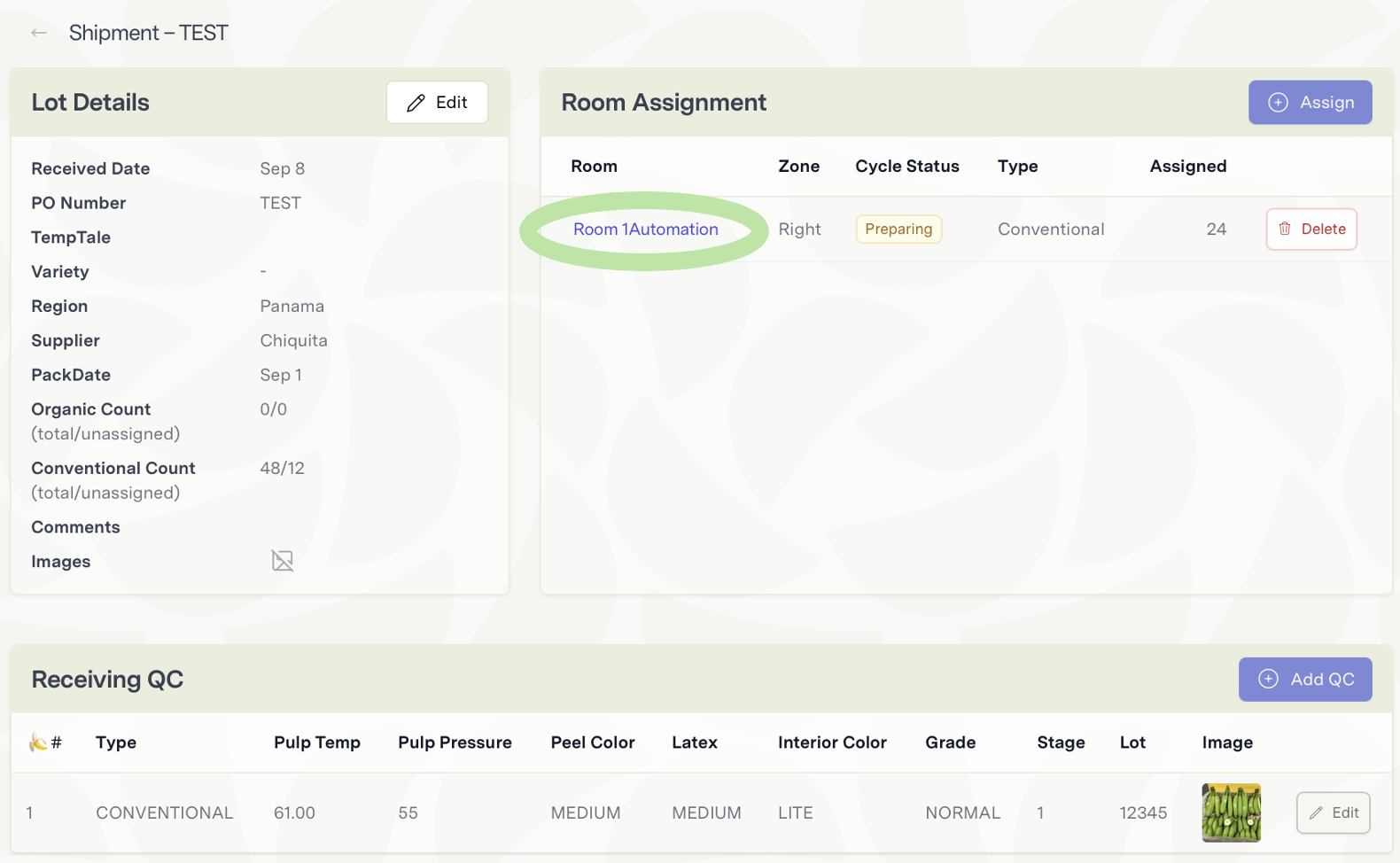Open the banana thumbnail image in the QC row
Image resolution: width=1400 pixels, height=863 pixels.
1231,812
